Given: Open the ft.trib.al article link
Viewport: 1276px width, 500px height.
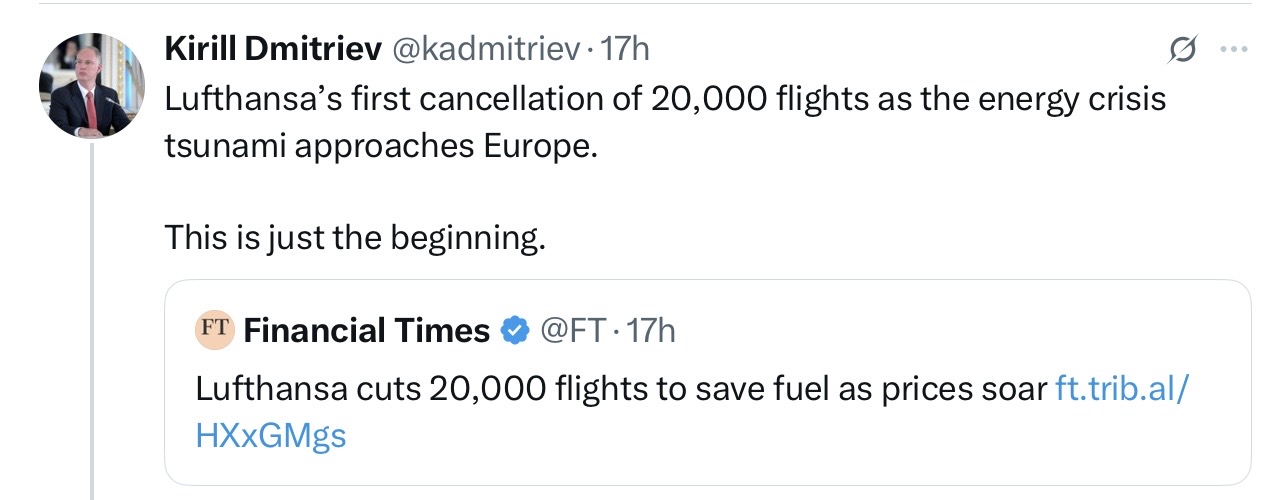Looking at the screenshot, I should click(1122, 388).
